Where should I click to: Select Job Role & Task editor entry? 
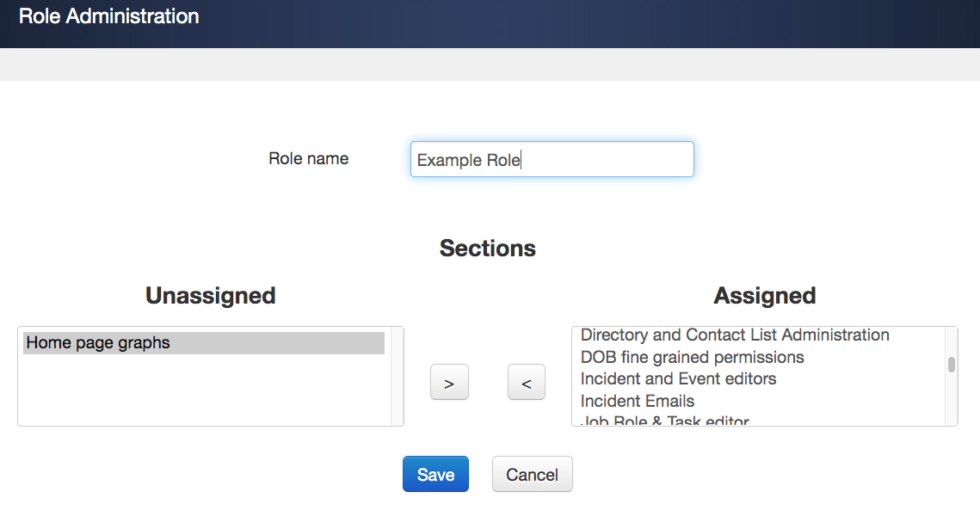[665, 421]
